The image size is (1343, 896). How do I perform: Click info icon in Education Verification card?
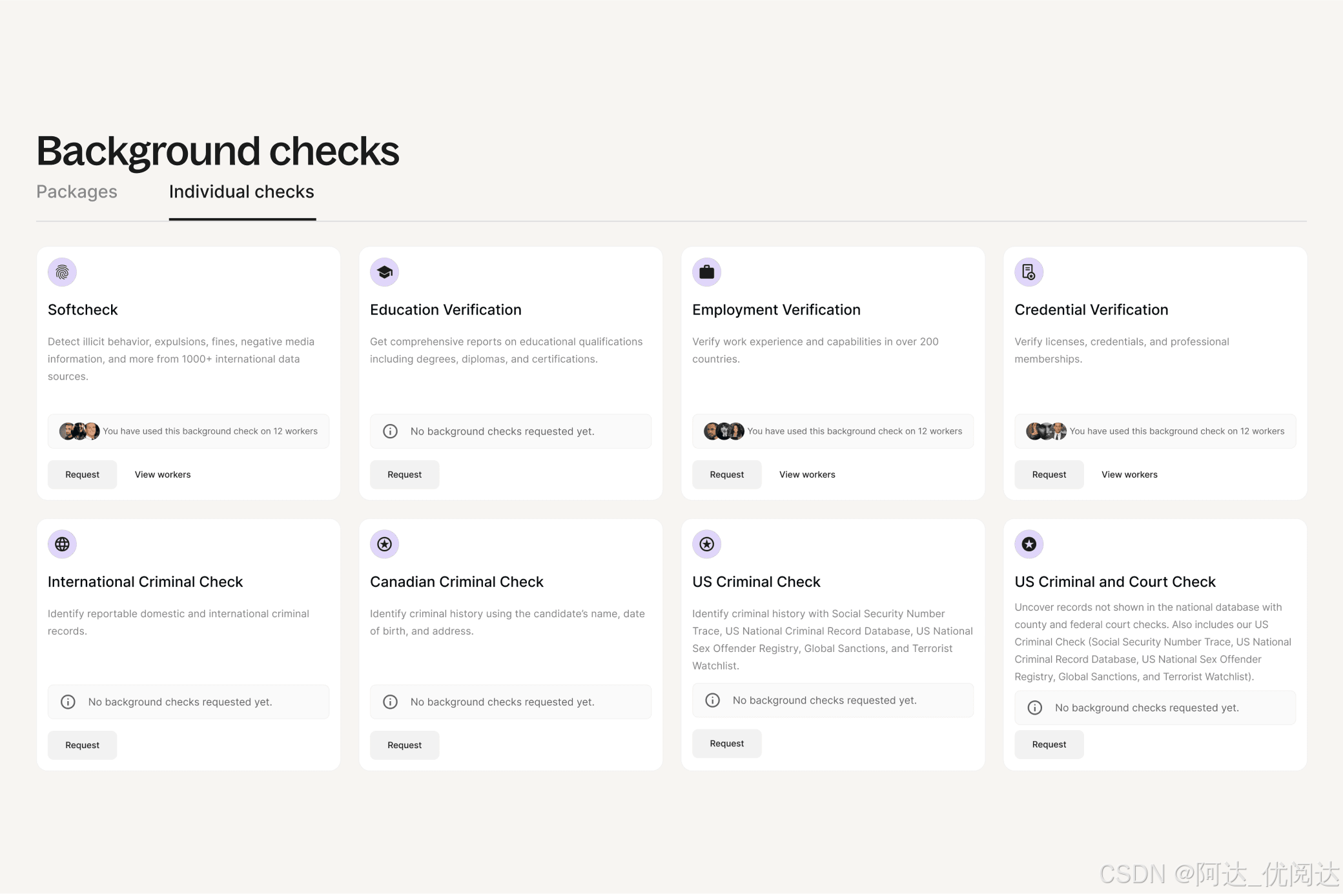tap(390, 431)
